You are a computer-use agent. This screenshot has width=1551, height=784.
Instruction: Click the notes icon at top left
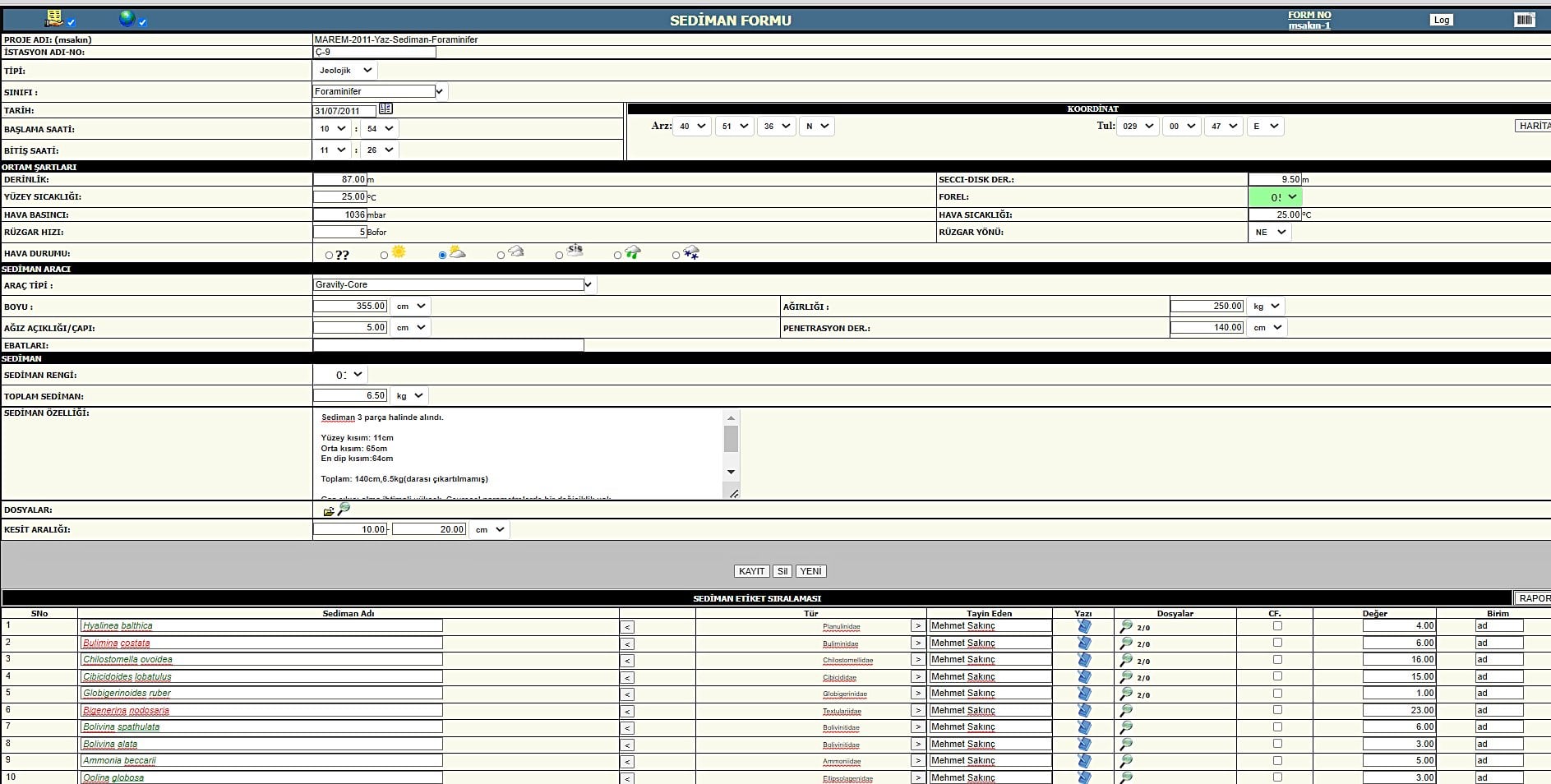pyautogui.click(x=54, y=18)
